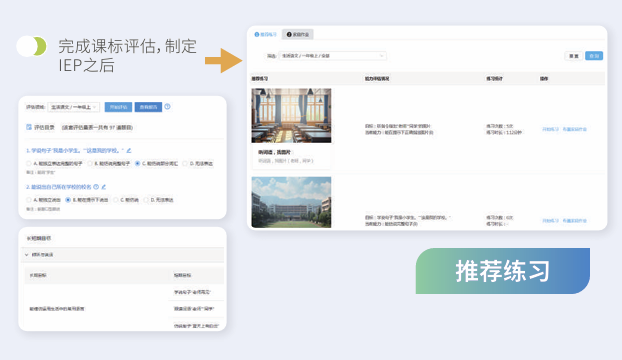Viewport: 622px width, 360px height.
Task: Click the dark blue report button in the assessment panel
Action: [148, 107]
